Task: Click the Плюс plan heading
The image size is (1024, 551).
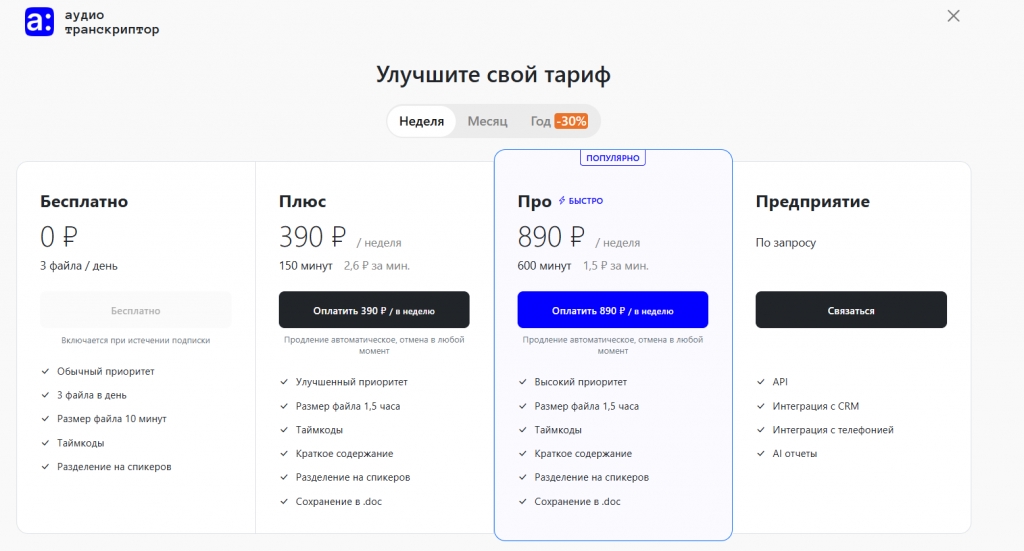Action: (302, 201)
